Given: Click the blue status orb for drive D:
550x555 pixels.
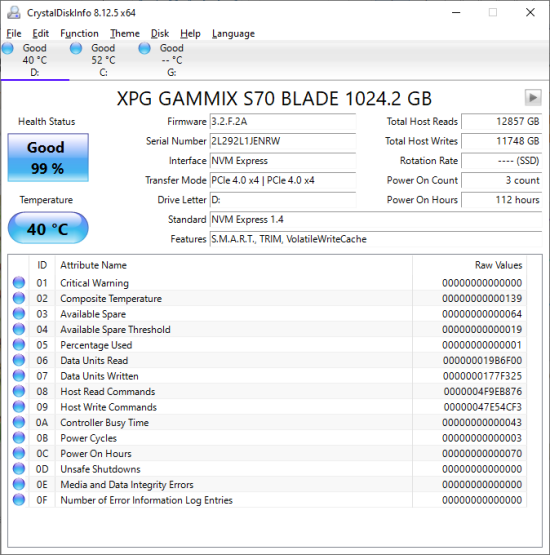Looking at the screenshot, I should click(7, 48).
